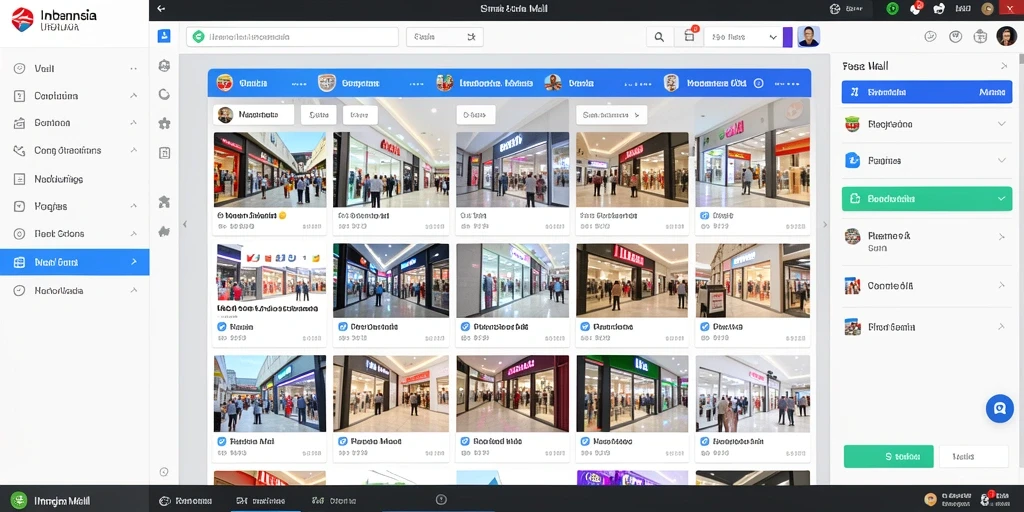Open the toolbar dropdown beside the purple swatch
The height and width of the screenshot is (512, 1024).
tap(743, 37)
